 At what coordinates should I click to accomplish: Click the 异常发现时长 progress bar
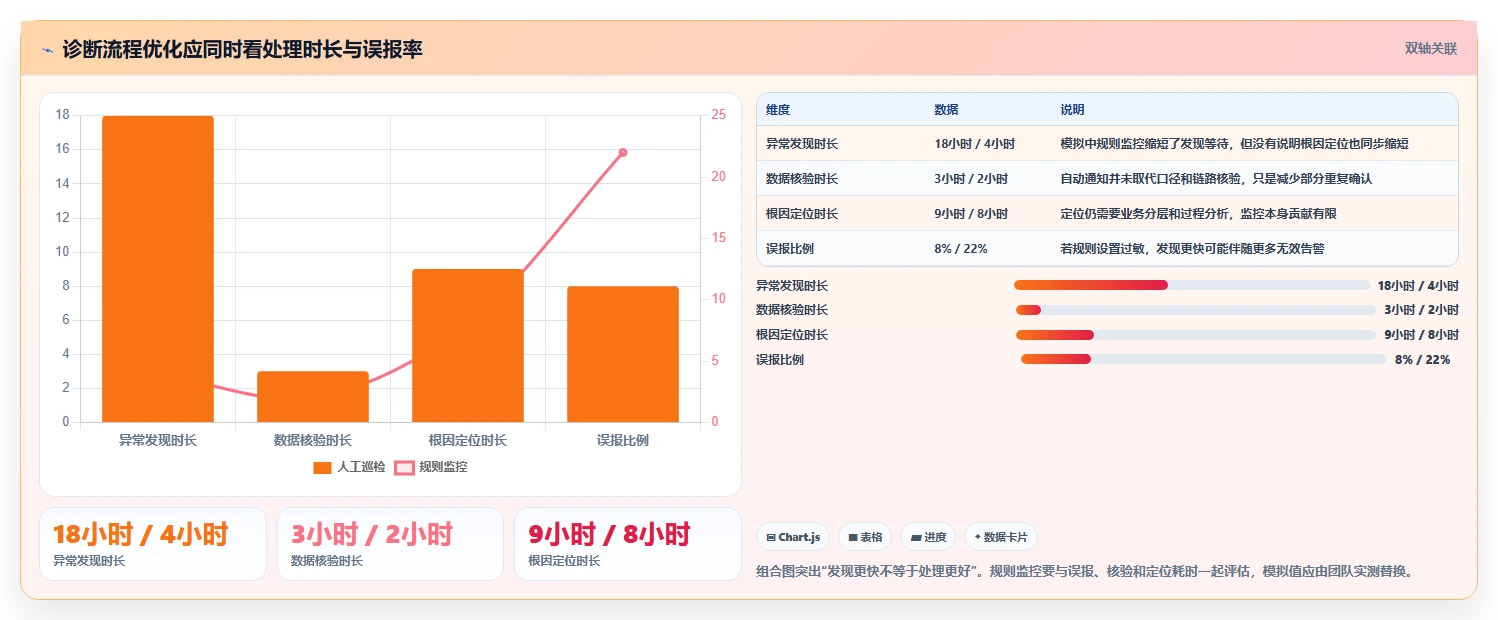1192,285
